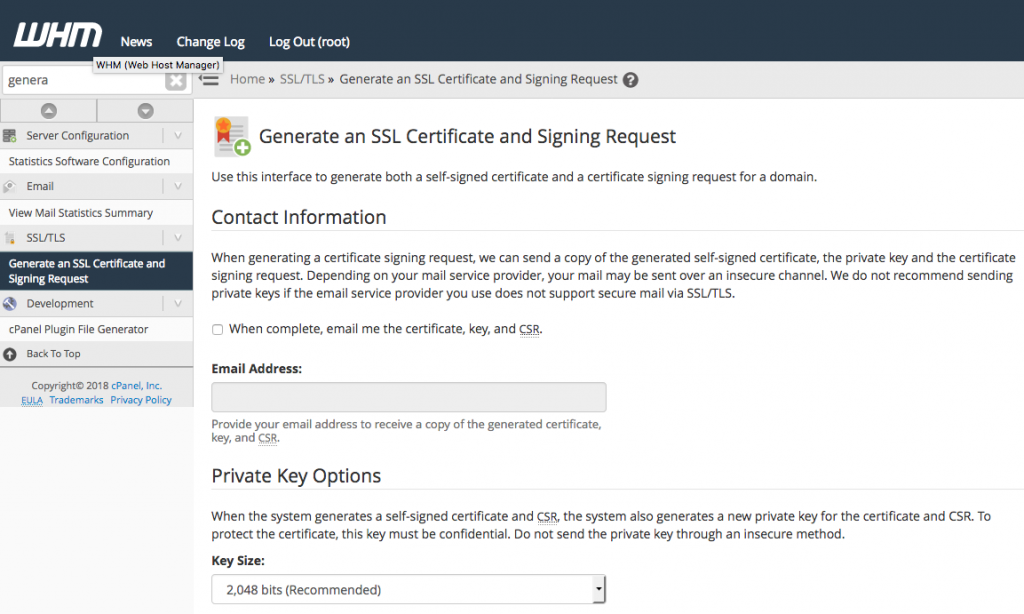The height and width of the screenshot is (614, 1024).
Task: Click the Development sidebar heading text
Action: coord(60,304)
